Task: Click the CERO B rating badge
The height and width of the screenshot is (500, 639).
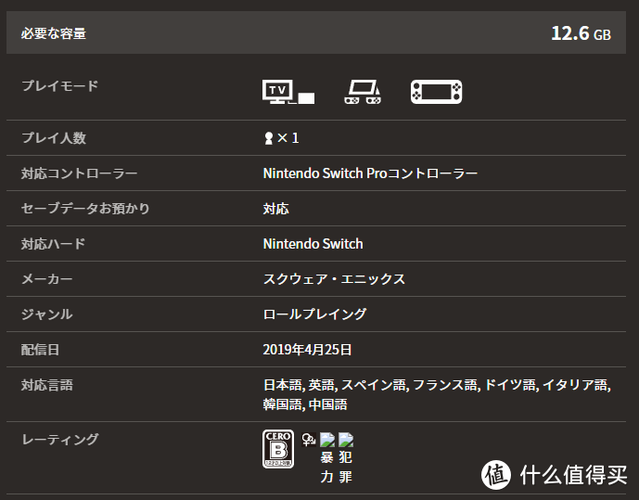Action: (277, 449)
